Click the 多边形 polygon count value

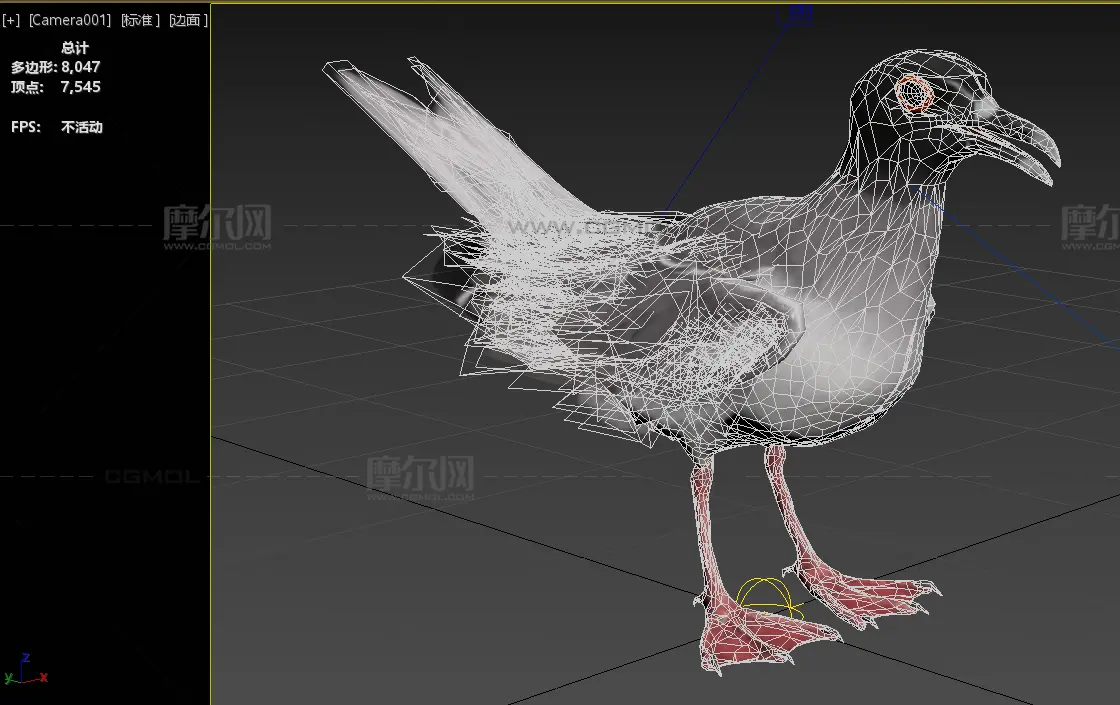(81, 67)
